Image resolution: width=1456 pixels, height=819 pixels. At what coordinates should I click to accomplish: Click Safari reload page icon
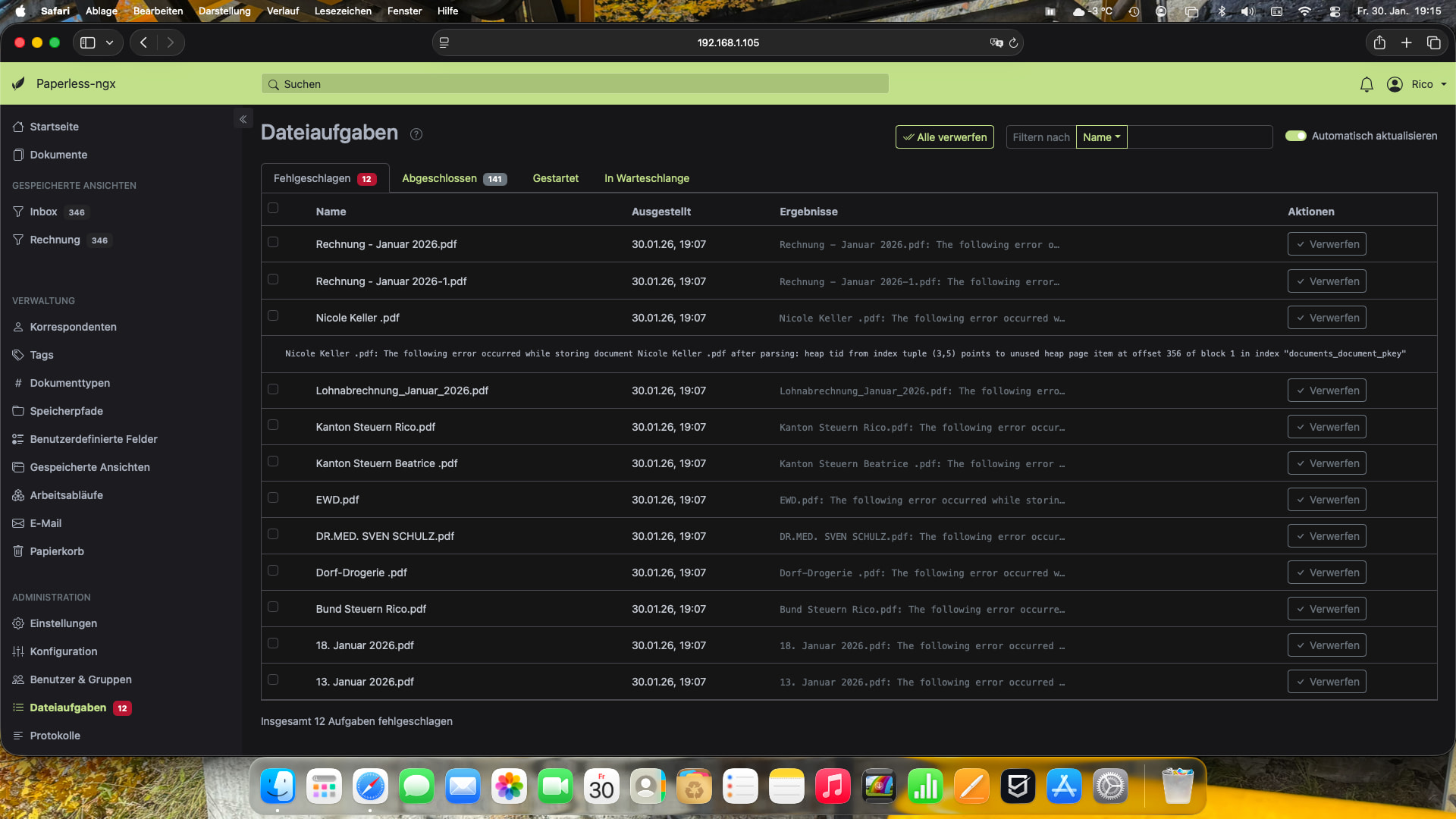(x=1013, y=42)
